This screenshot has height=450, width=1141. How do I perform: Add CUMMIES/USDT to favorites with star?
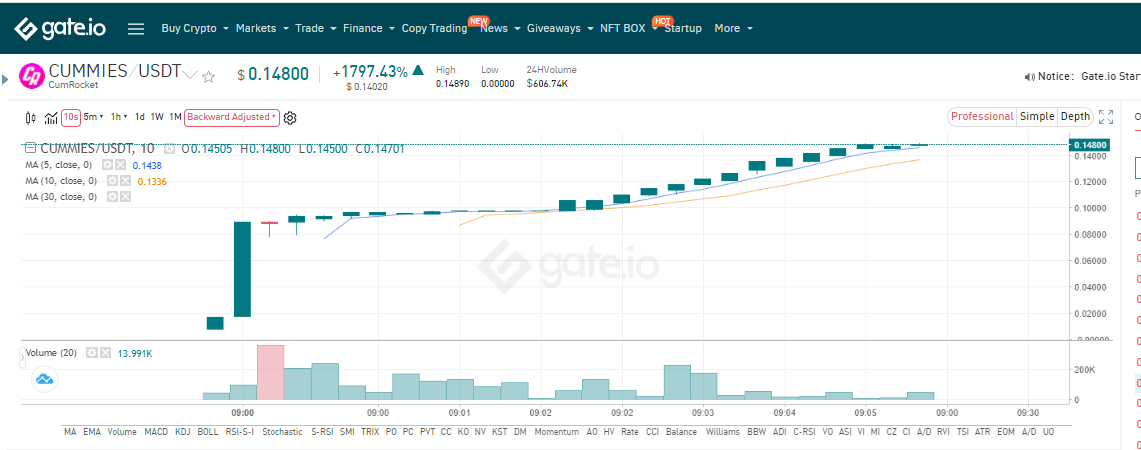point(208,76)
